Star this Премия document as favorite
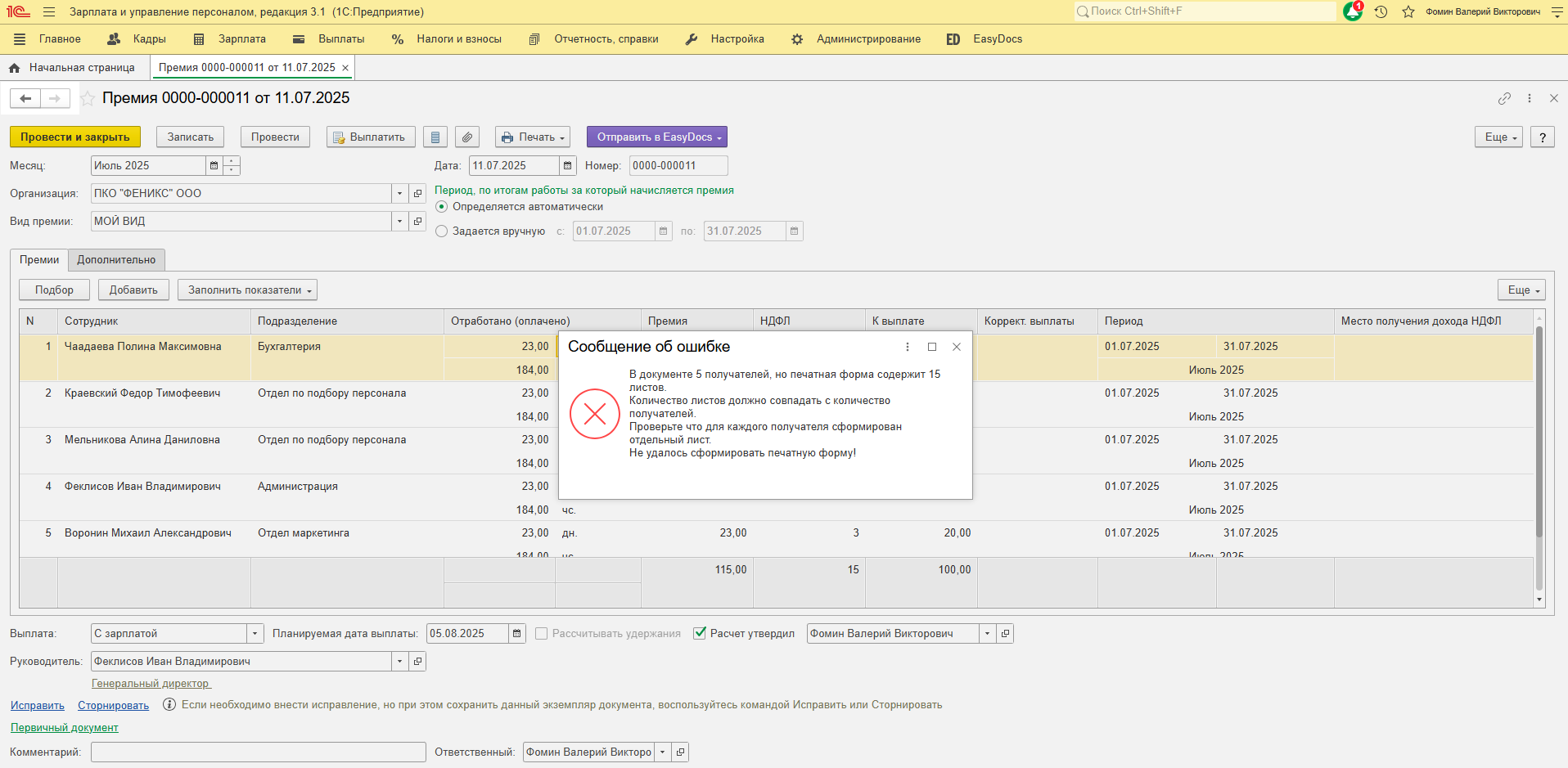Viewport: 1568px width, 768px height. tap(87, 98)
